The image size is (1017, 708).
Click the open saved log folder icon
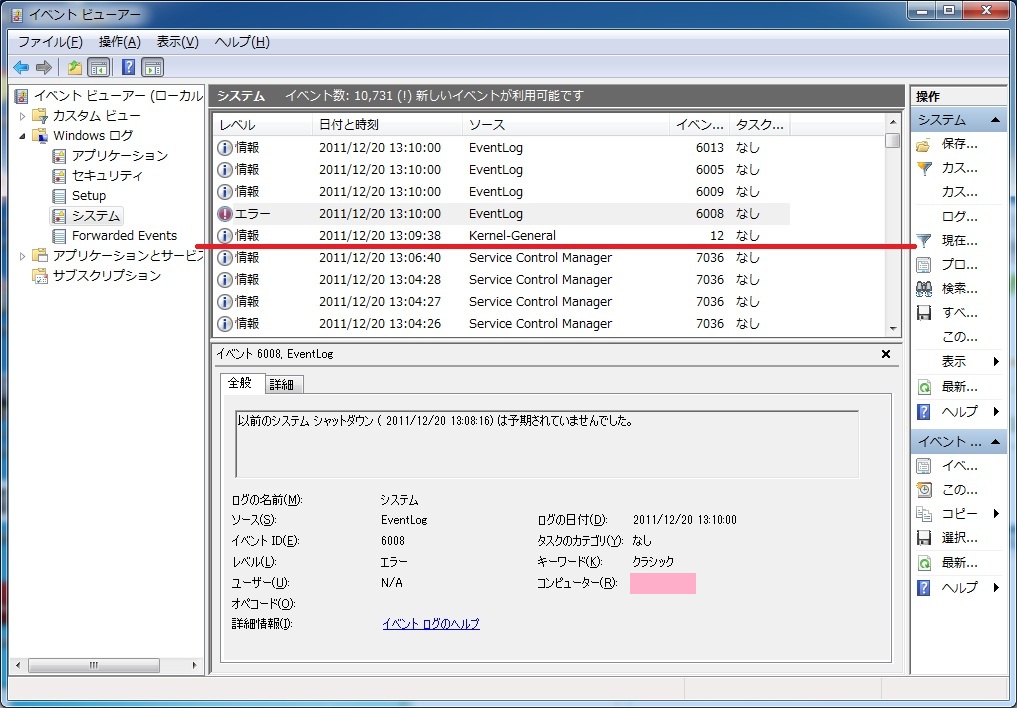(x=924, y=144)
